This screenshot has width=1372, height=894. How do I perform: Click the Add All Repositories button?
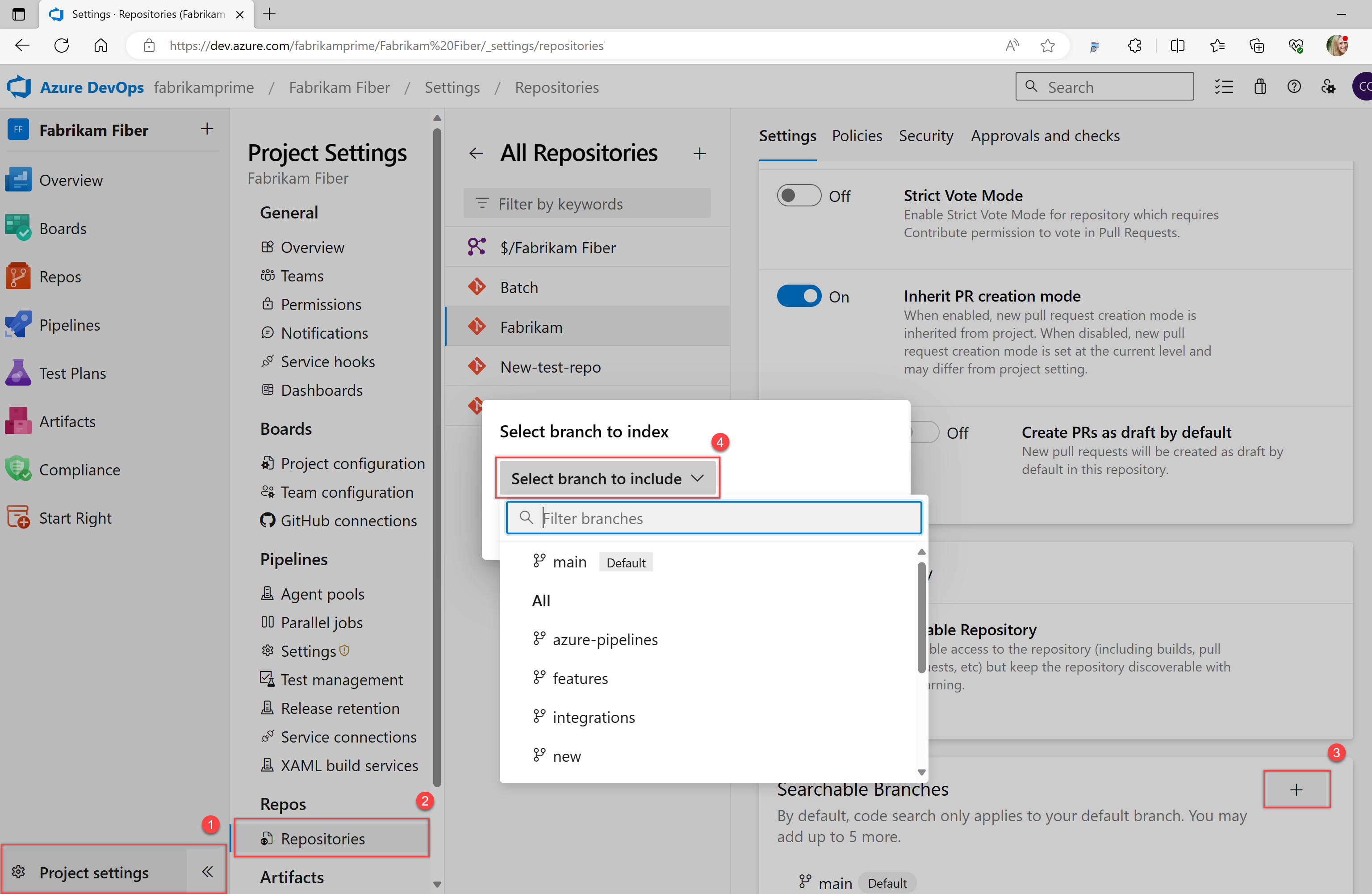click(700, 153)
